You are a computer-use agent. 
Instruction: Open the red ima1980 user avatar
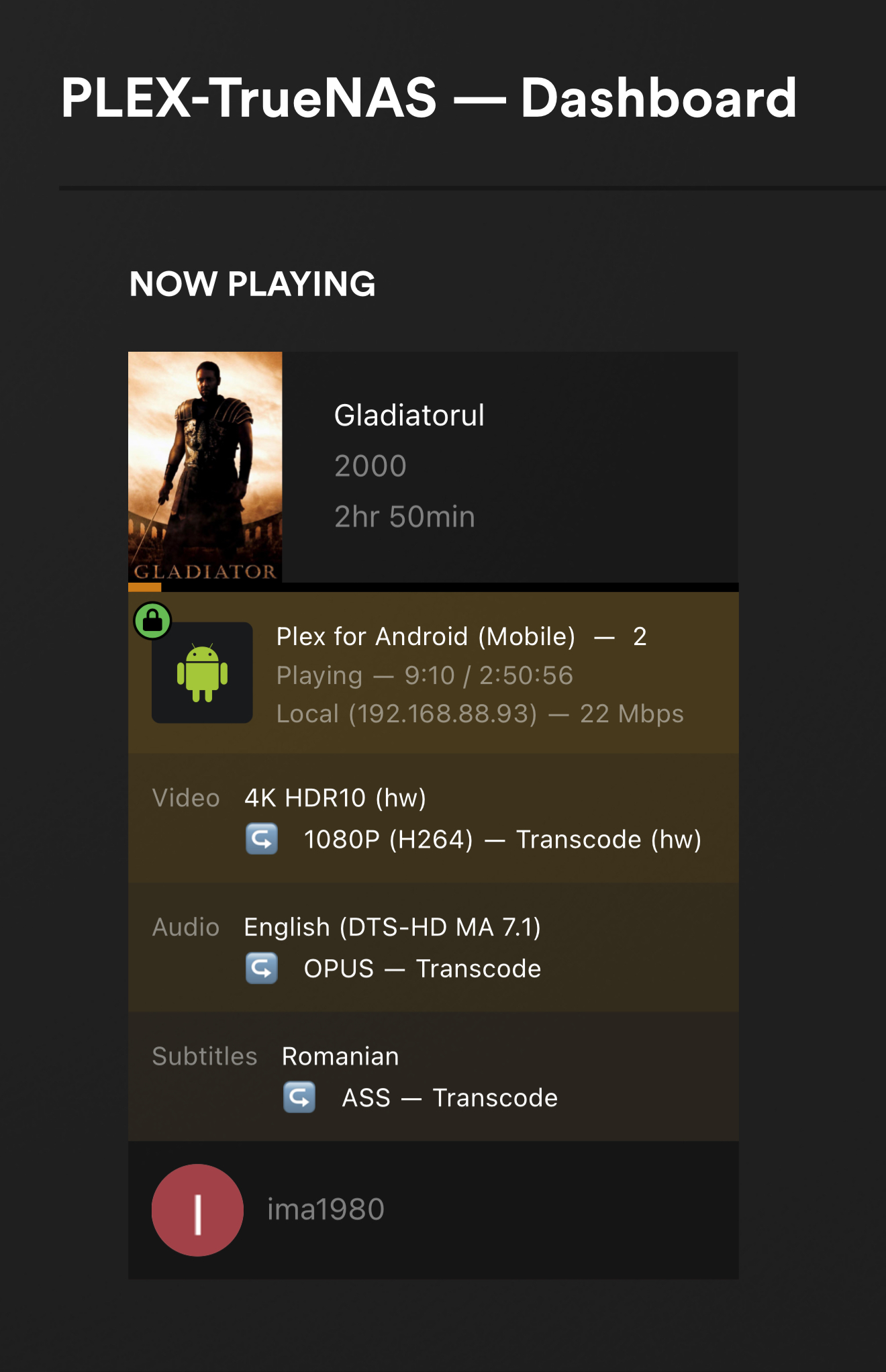tap(197, 1210)
